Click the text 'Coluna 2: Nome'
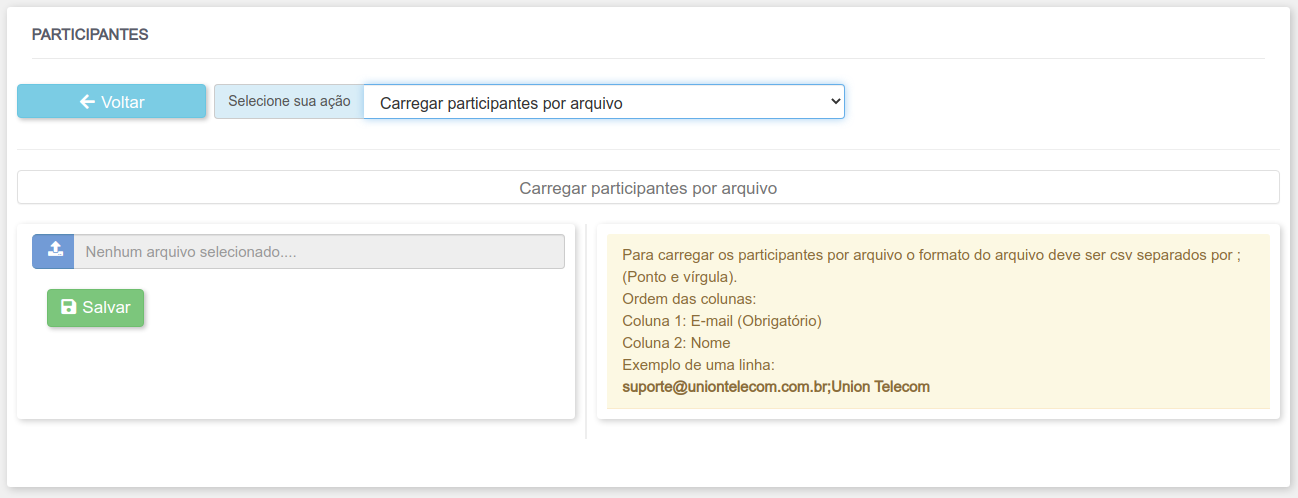The height and width of the screenshot is (498, 1298). (x=676, y=343)
